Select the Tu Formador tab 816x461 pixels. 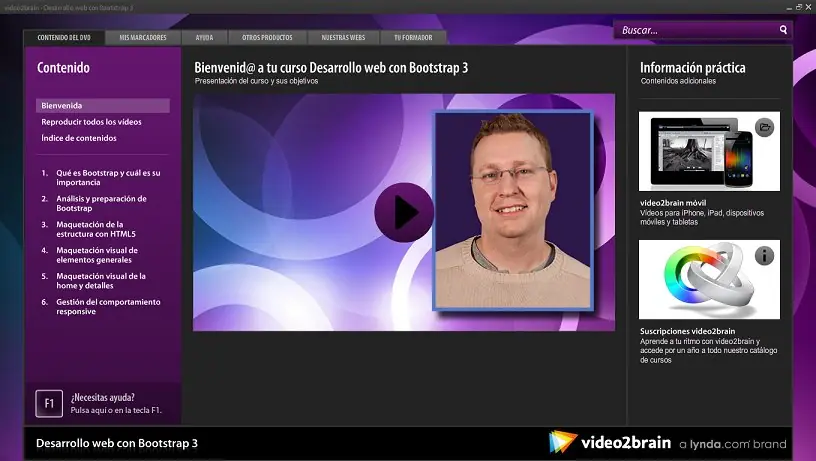pyautogui.click(x=413, y=37)
